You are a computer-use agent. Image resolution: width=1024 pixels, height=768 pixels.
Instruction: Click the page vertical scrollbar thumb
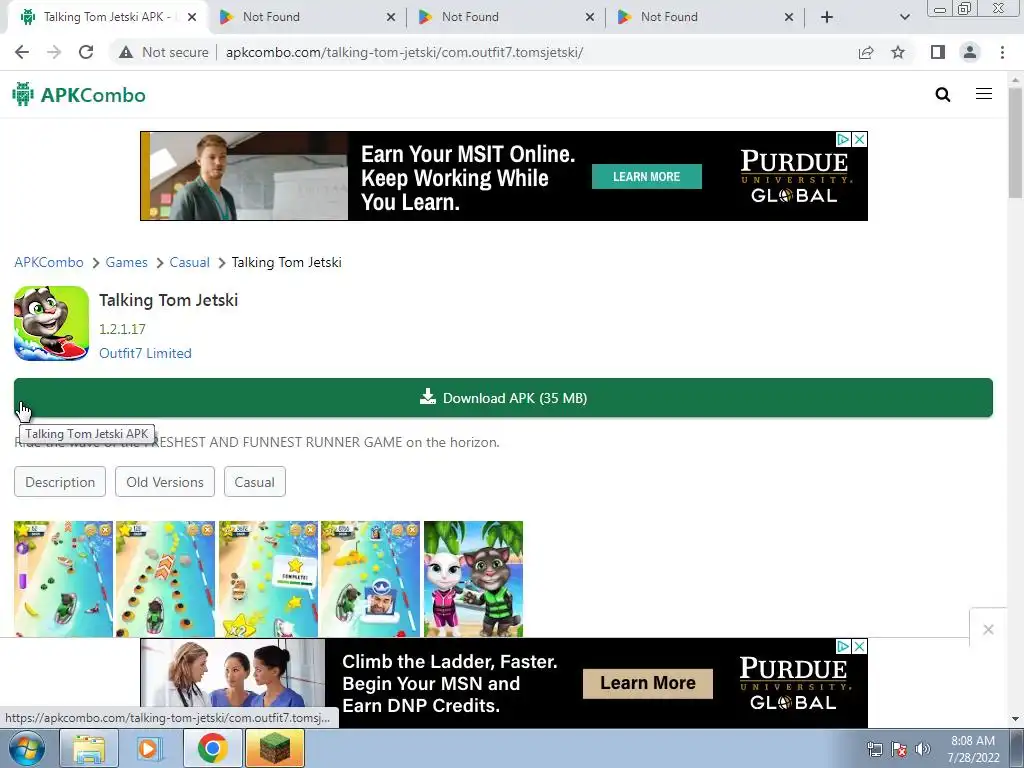coord(1016,142)
